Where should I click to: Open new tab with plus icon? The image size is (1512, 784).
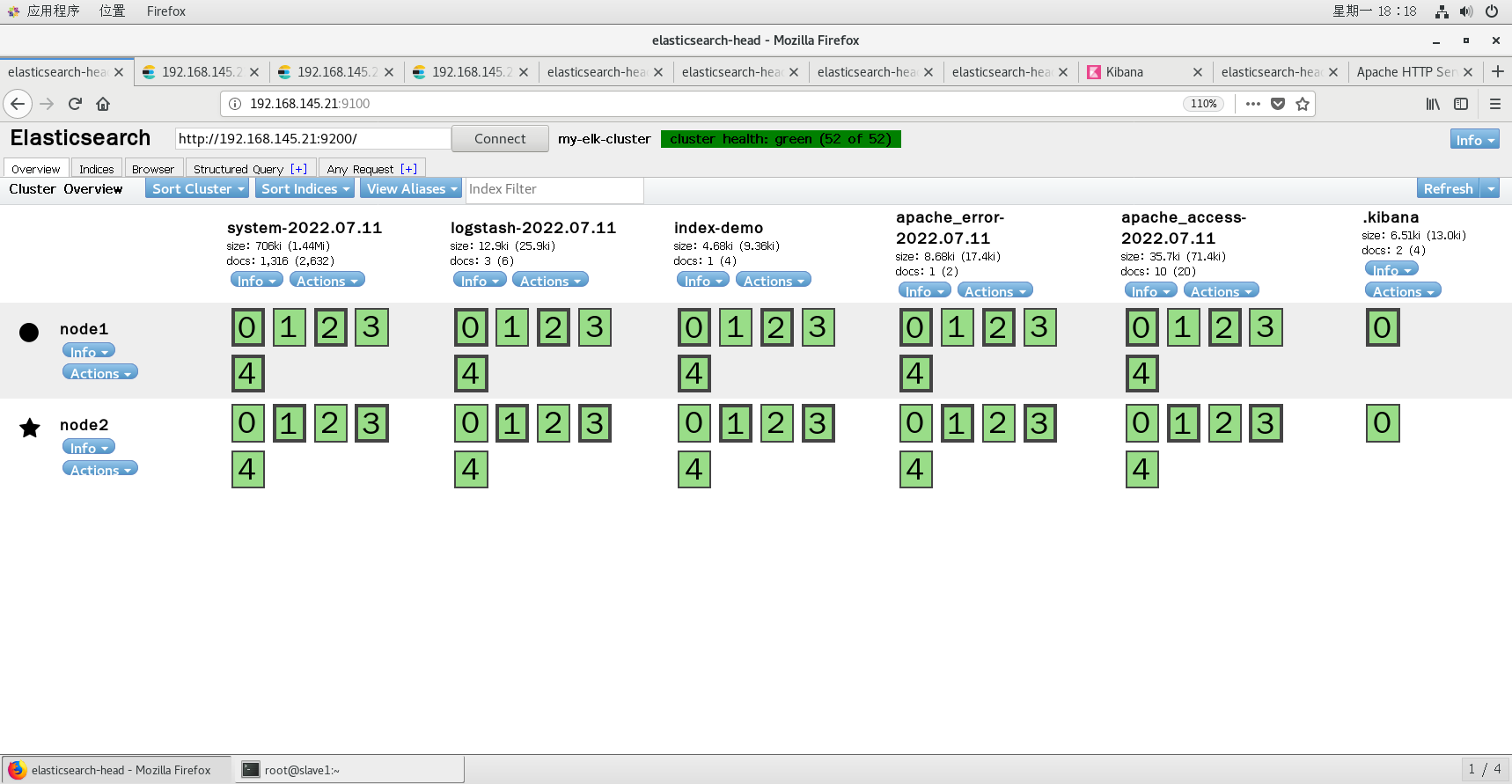coord(1498,71)
